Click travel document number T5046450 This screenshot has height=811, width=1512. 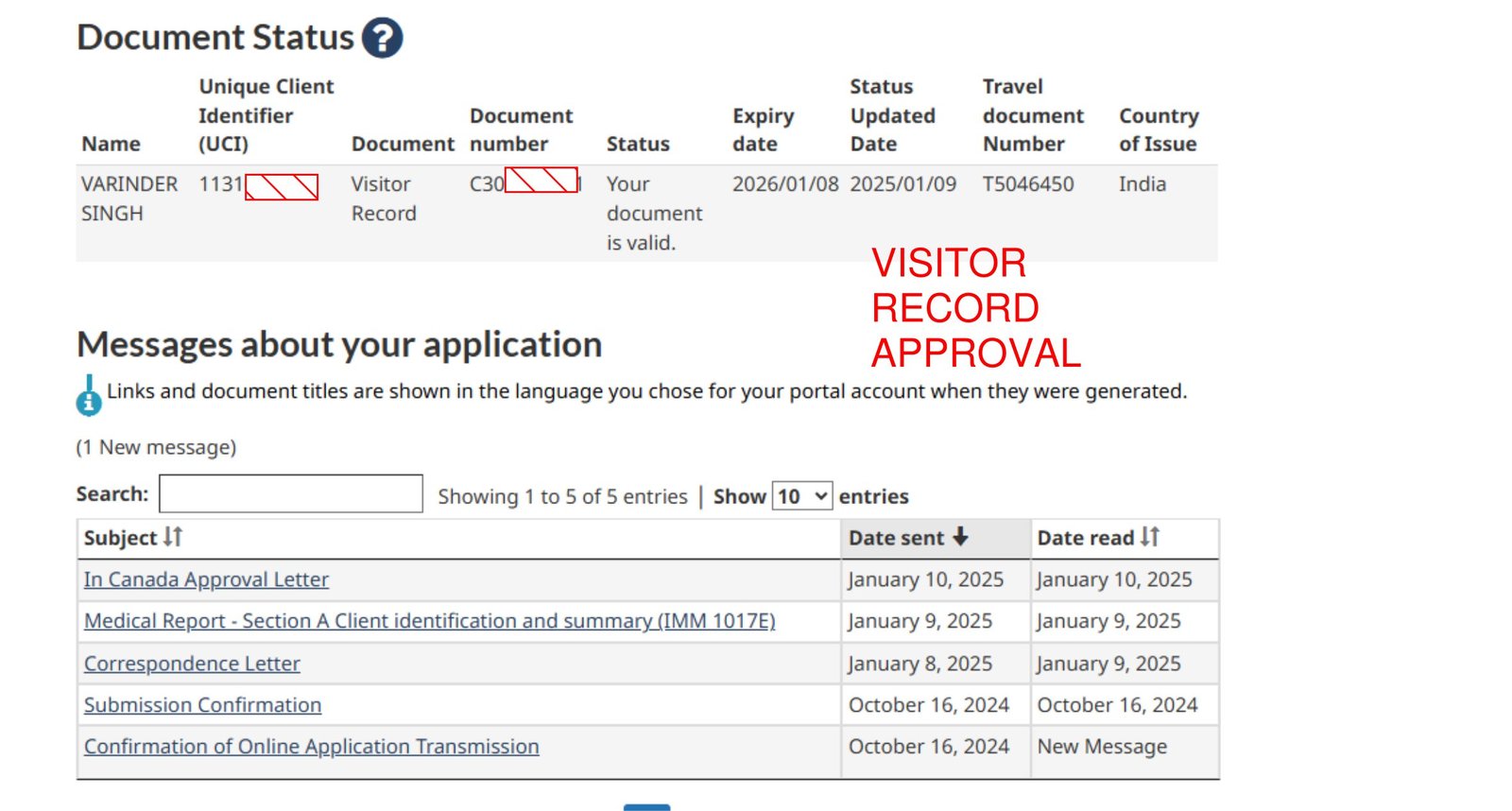tap(1028, 184)
